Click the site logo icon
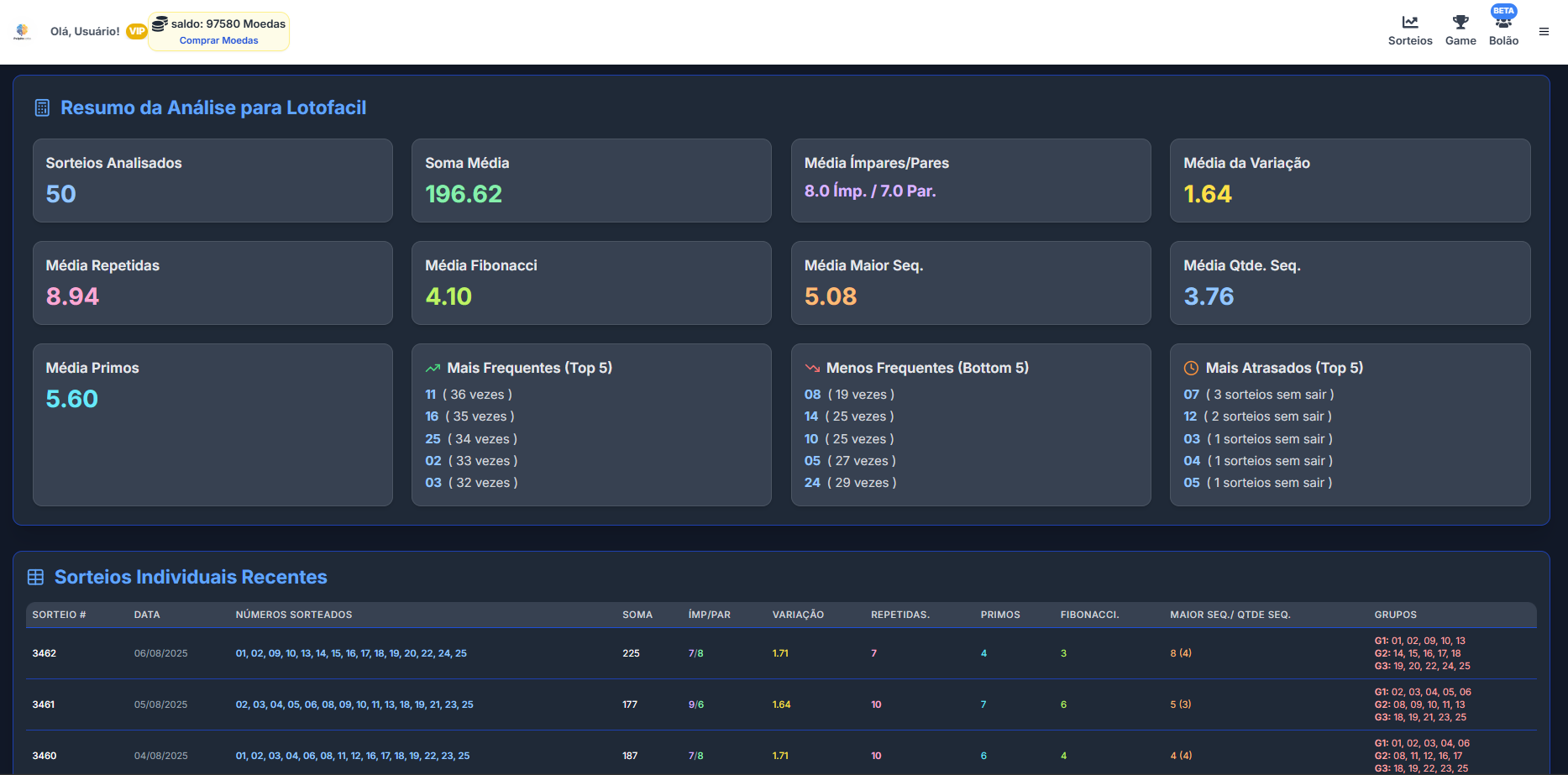 click(x=22, y=31)
